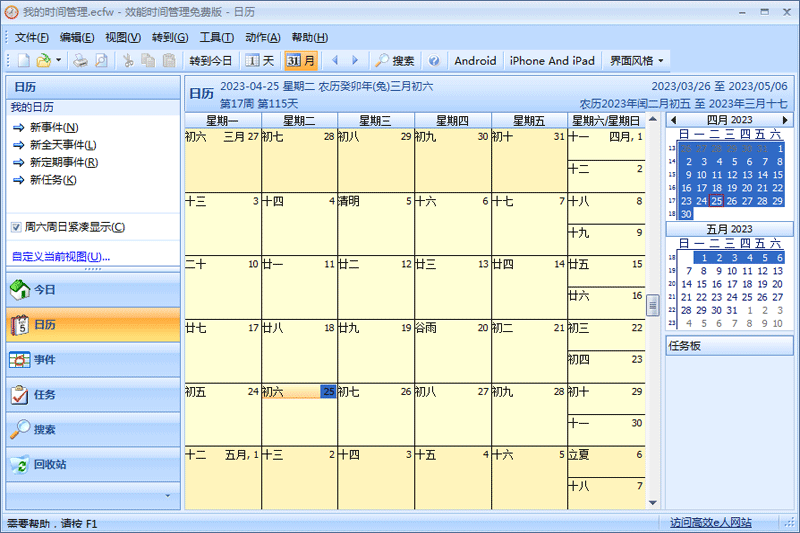Click the help question mark icon
800x533 pixels.
tap(434, 61)
